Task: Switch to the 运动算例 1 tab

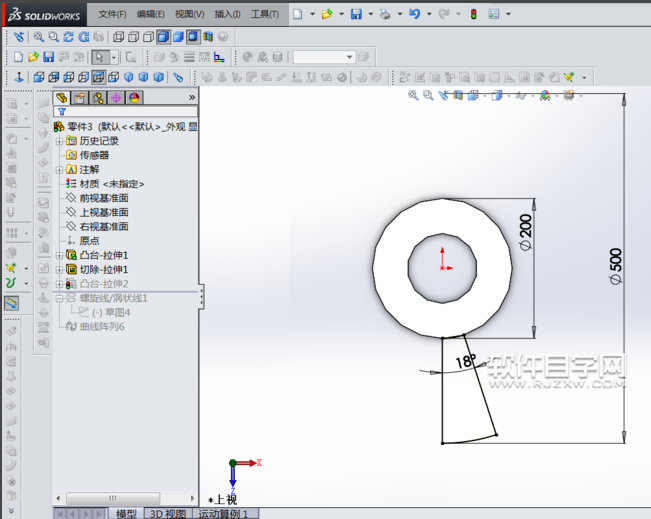Action: pyautogui.click(x=226, y=513)
